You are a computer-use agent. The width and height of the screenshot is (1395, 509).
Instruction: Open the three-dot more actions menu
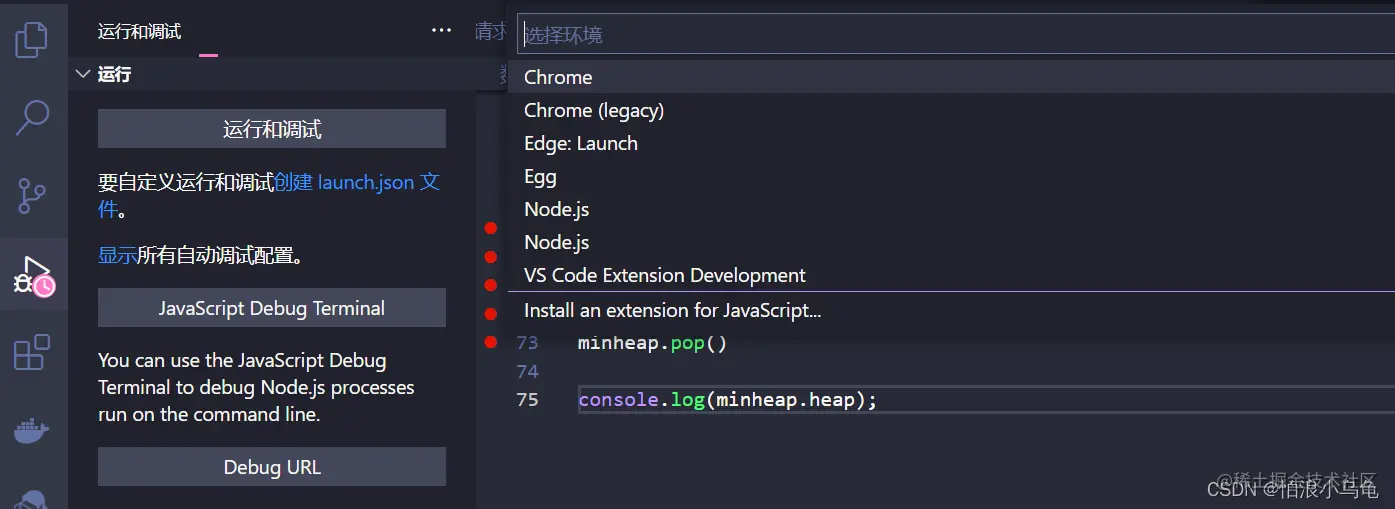point(441,31)
